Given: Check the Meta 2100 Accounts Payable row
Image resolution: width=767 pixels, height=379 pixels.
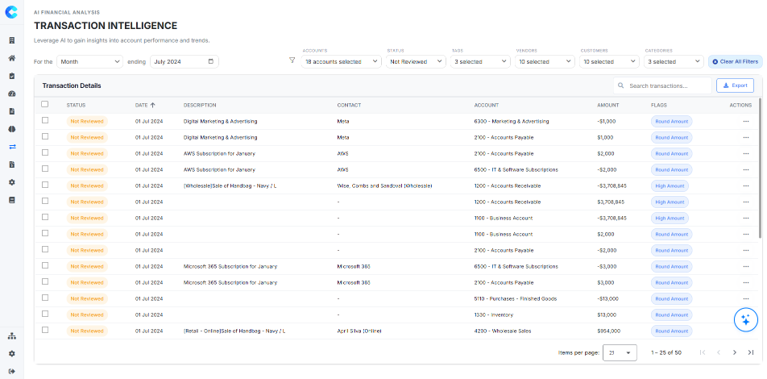Looking at the screenshot, I should (x=45, y=136).
